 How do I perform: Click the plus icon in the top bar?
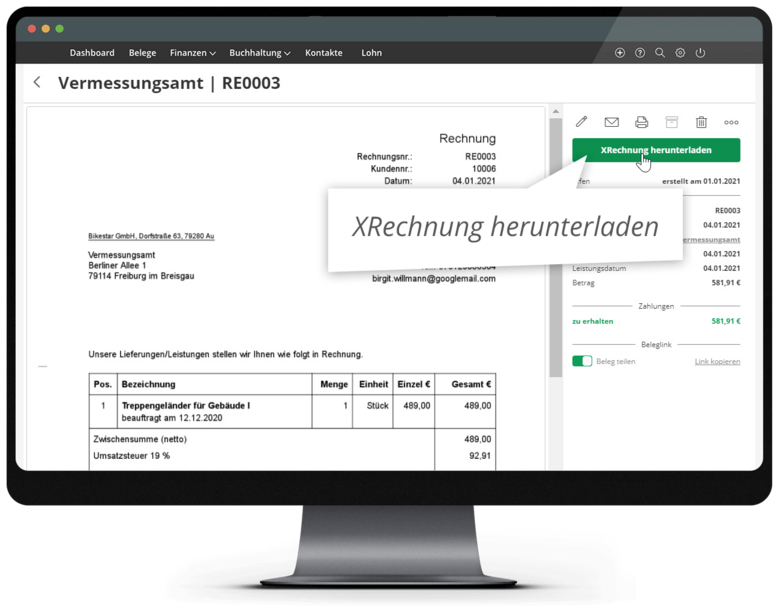tap(620, 53)
